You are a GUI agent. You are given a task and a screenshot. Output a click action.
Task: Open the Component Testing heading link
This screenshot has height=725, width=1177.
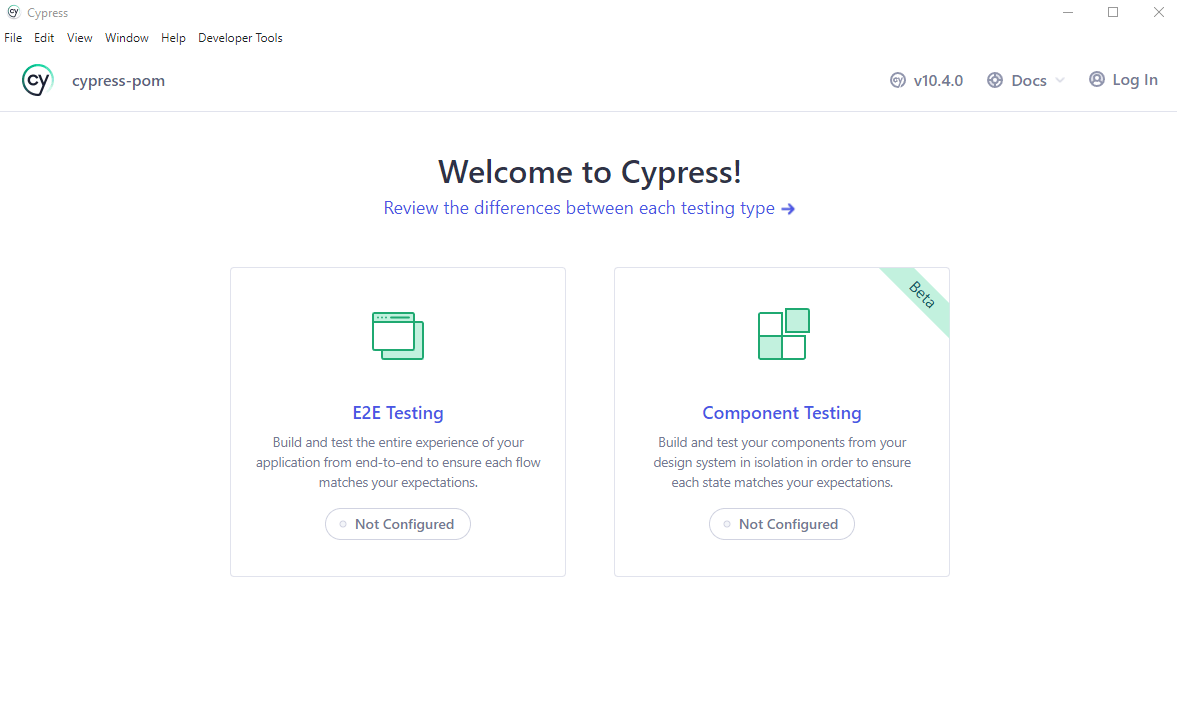tap(782, 413)
